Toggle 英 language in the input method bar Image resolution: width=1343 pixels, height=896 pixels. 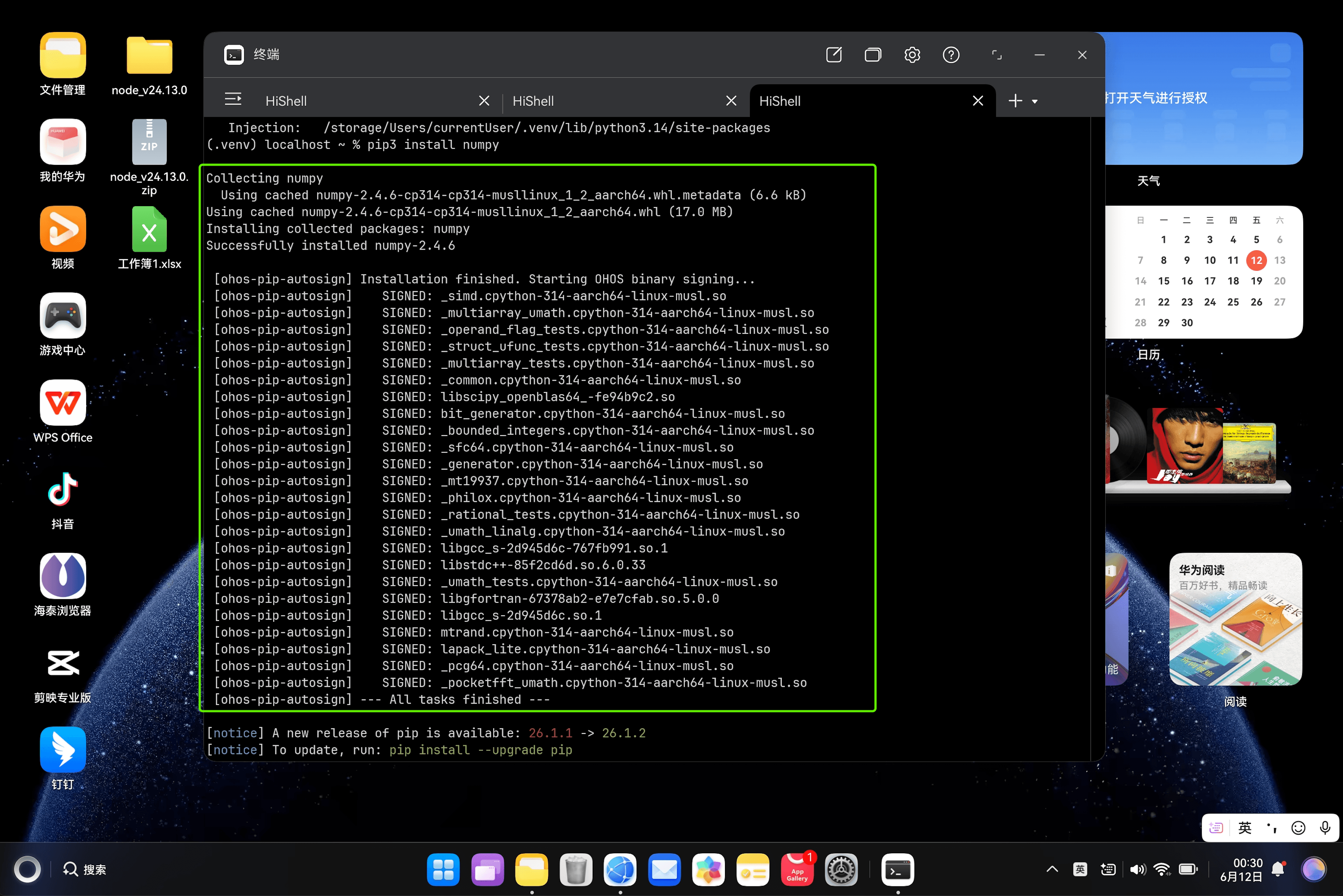pos(1245,827)
